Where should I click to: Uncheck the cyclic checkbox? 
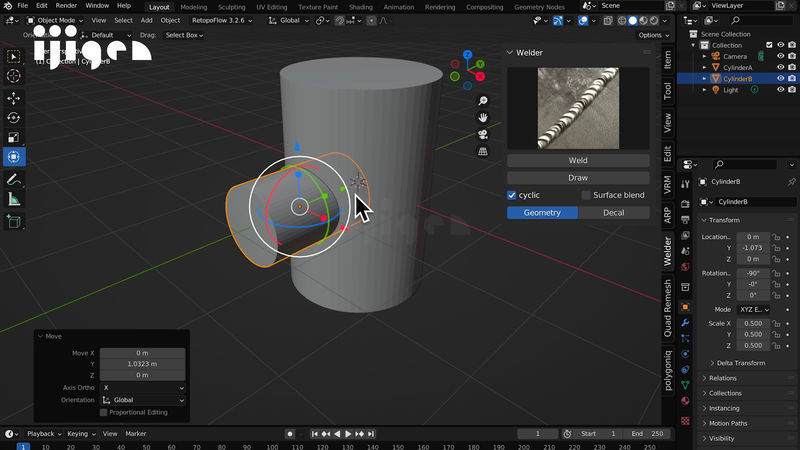click(x=512, y=195)
